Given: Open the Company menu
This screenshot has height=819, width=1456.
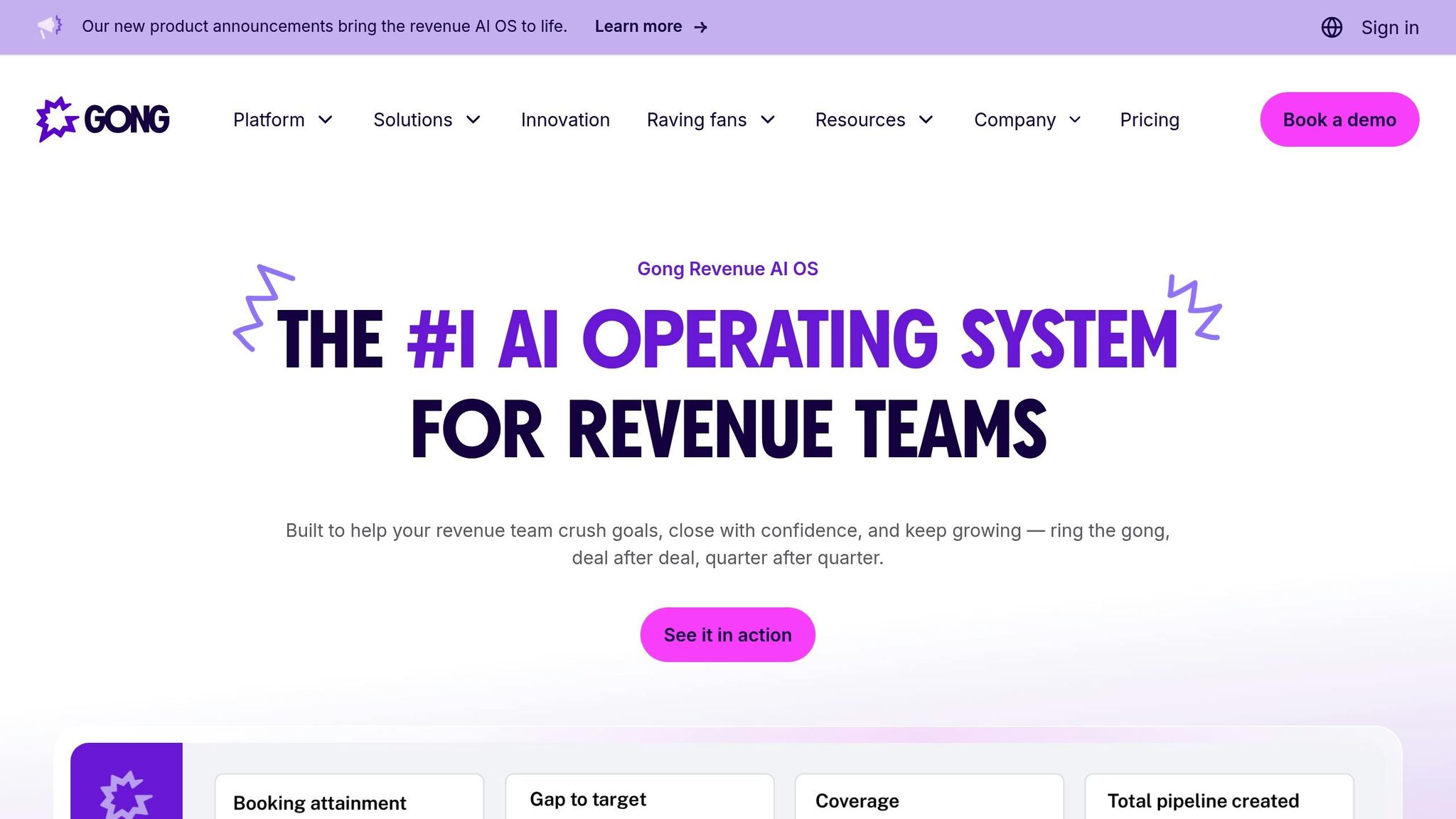Looking at the screenshot, I should 1027,120.
